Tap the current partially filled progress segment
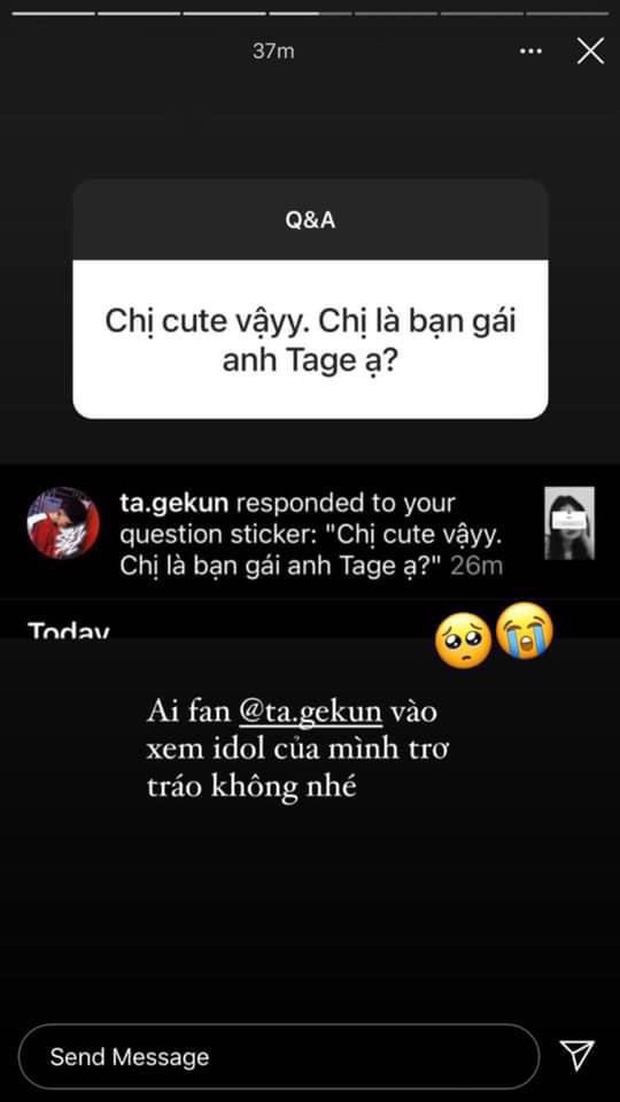This screenshot has height=1102, width=620. [311, 13]
